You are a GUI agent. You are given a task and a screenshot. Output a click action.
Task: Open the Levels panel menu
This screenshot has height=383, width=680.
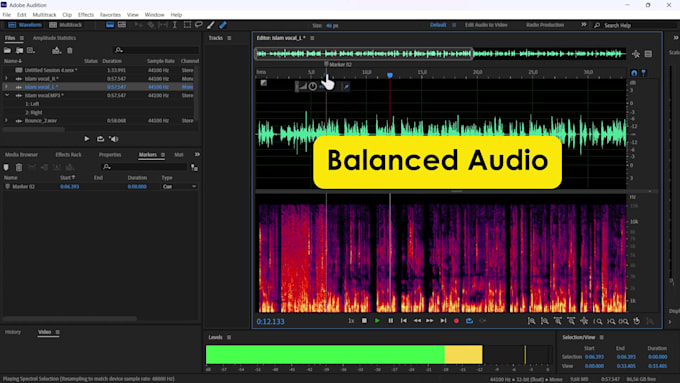(229, 337)
